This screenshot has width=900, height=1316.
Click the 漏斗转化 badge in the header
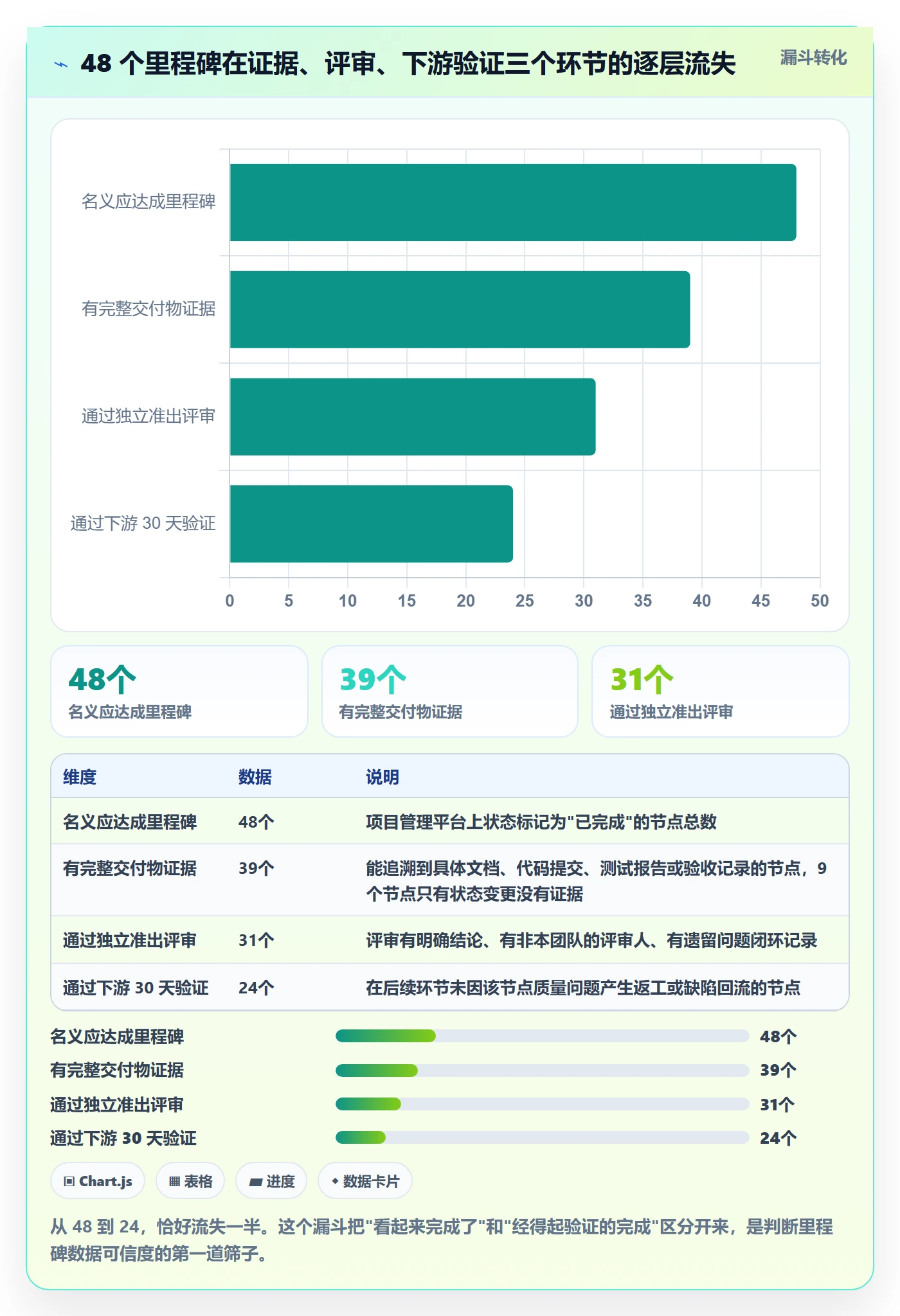813,58
